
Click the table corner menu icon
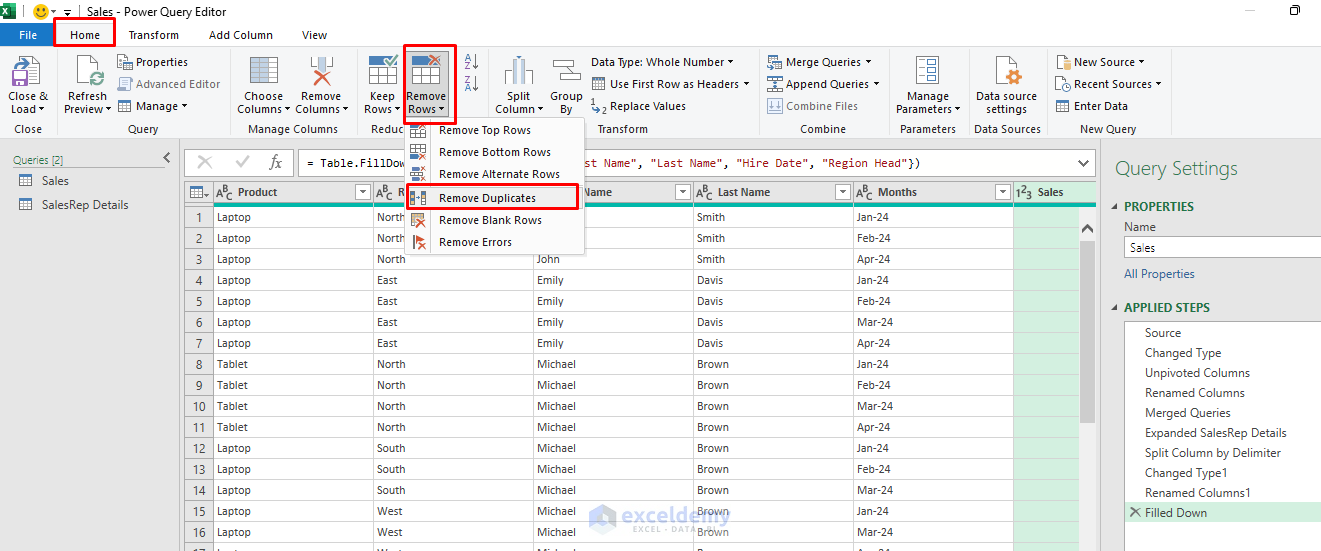[198, 192]
